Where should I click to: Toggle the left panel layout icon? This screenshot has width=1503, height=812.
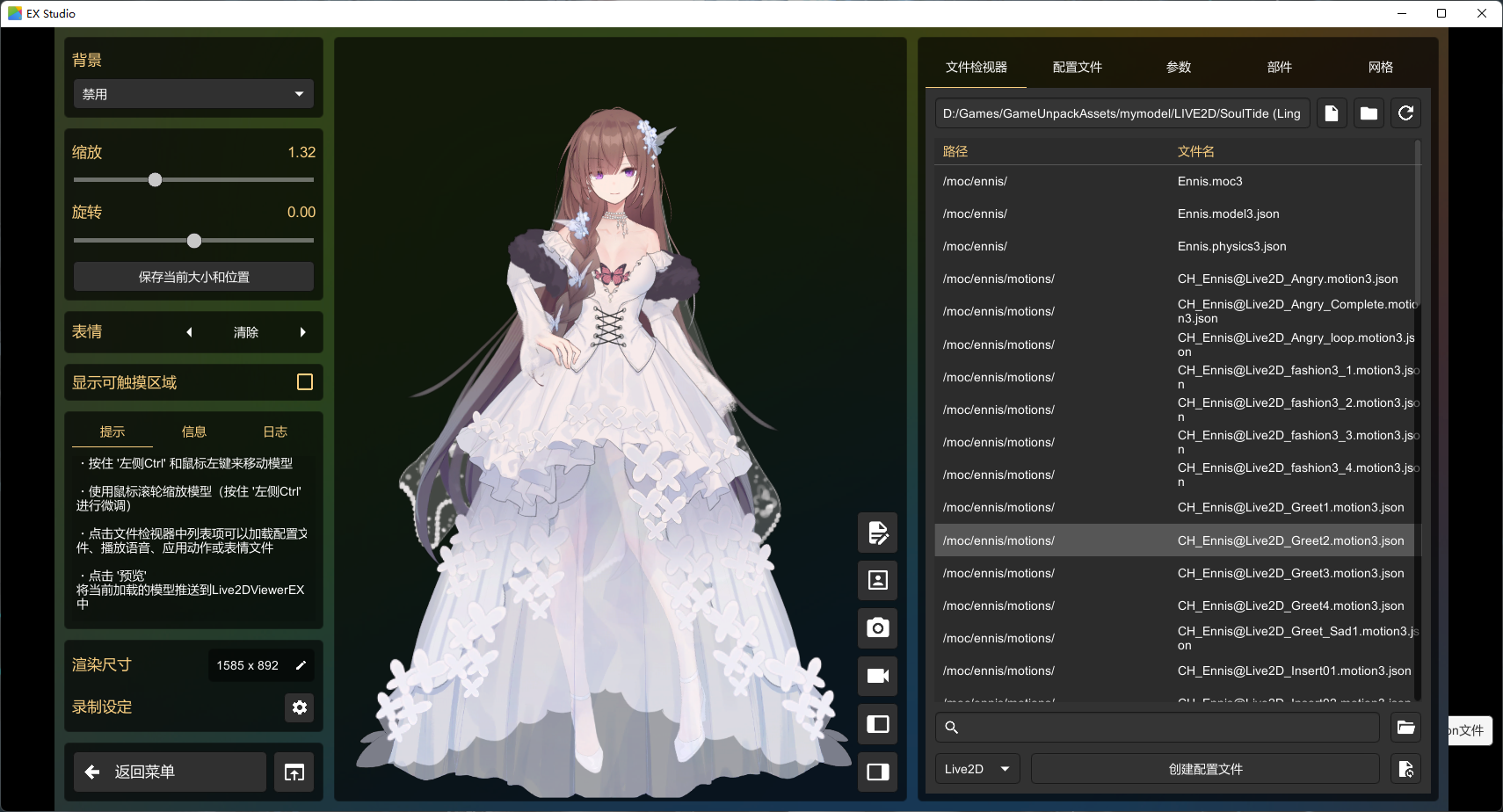point(877,724)
